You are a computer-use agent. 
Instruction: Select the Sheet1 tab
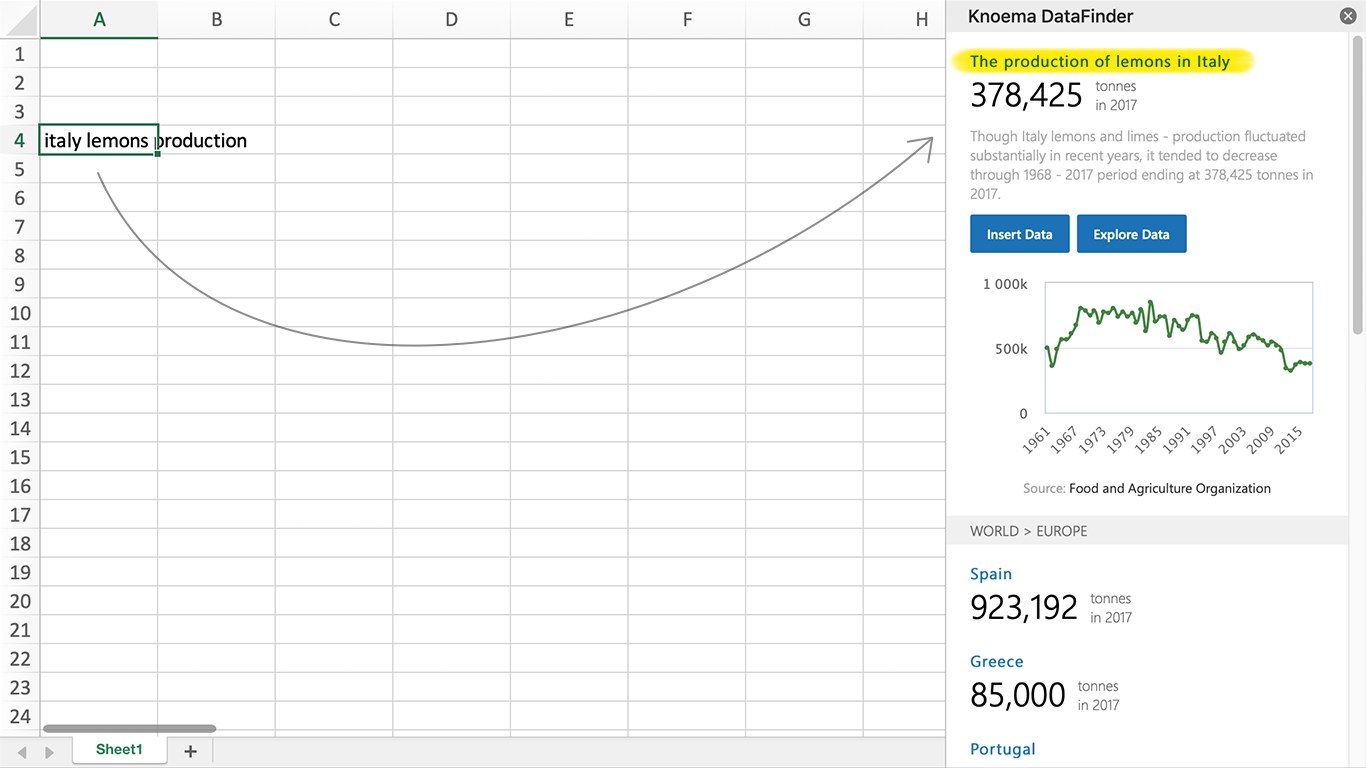[x=119, y=750]
